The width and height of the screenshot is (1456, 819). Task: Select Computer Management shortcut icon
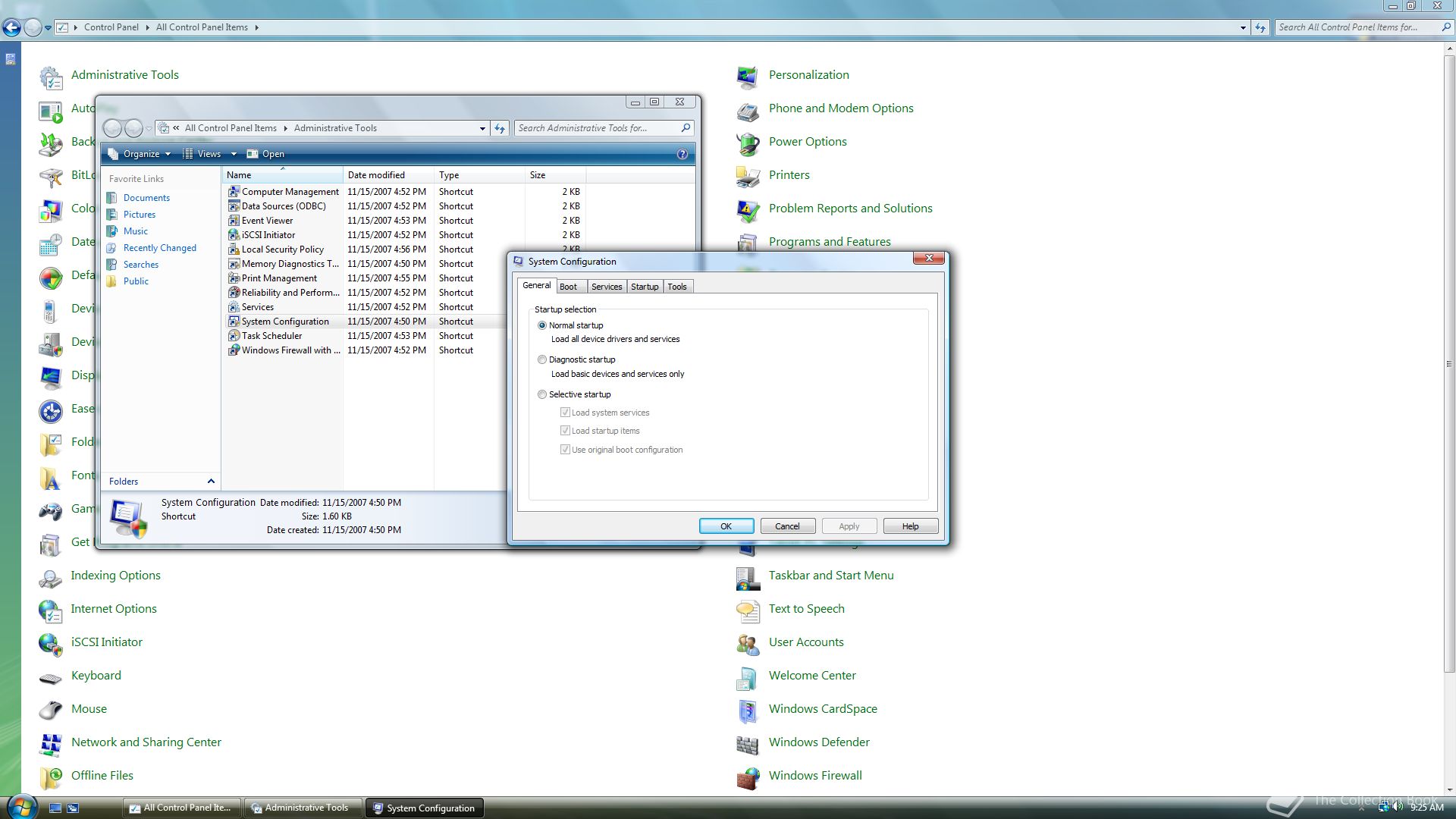tap(234, 192)
